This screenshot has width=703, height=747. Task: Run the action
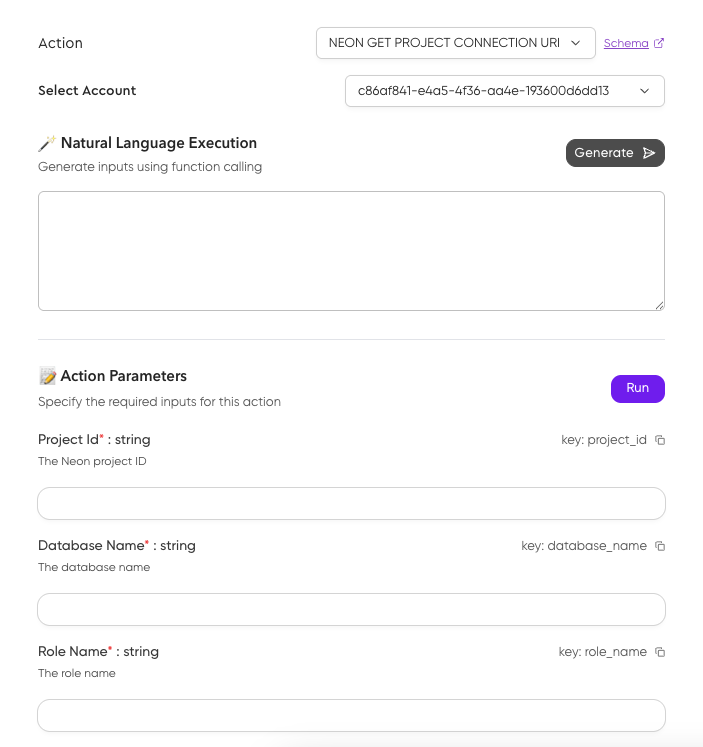[x=637, y=389]
